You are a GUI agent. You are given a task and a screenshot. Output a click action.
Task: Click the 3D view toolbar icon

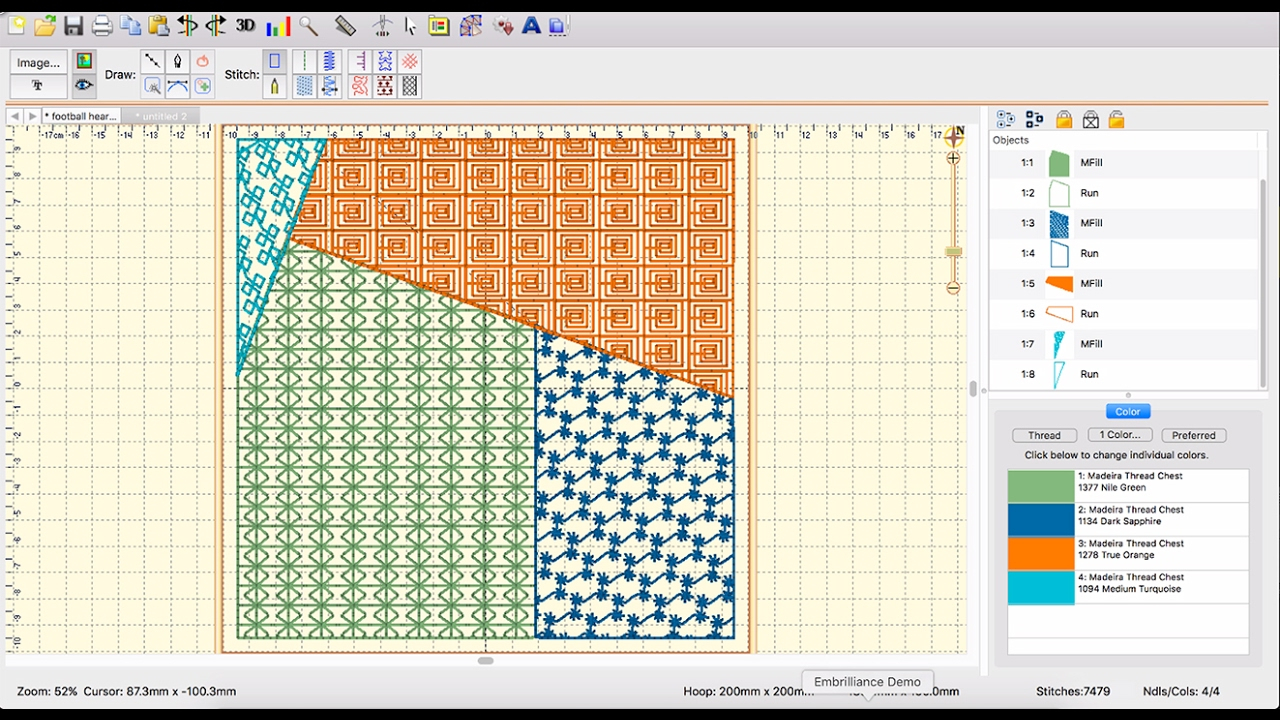[x=245, y=26]
